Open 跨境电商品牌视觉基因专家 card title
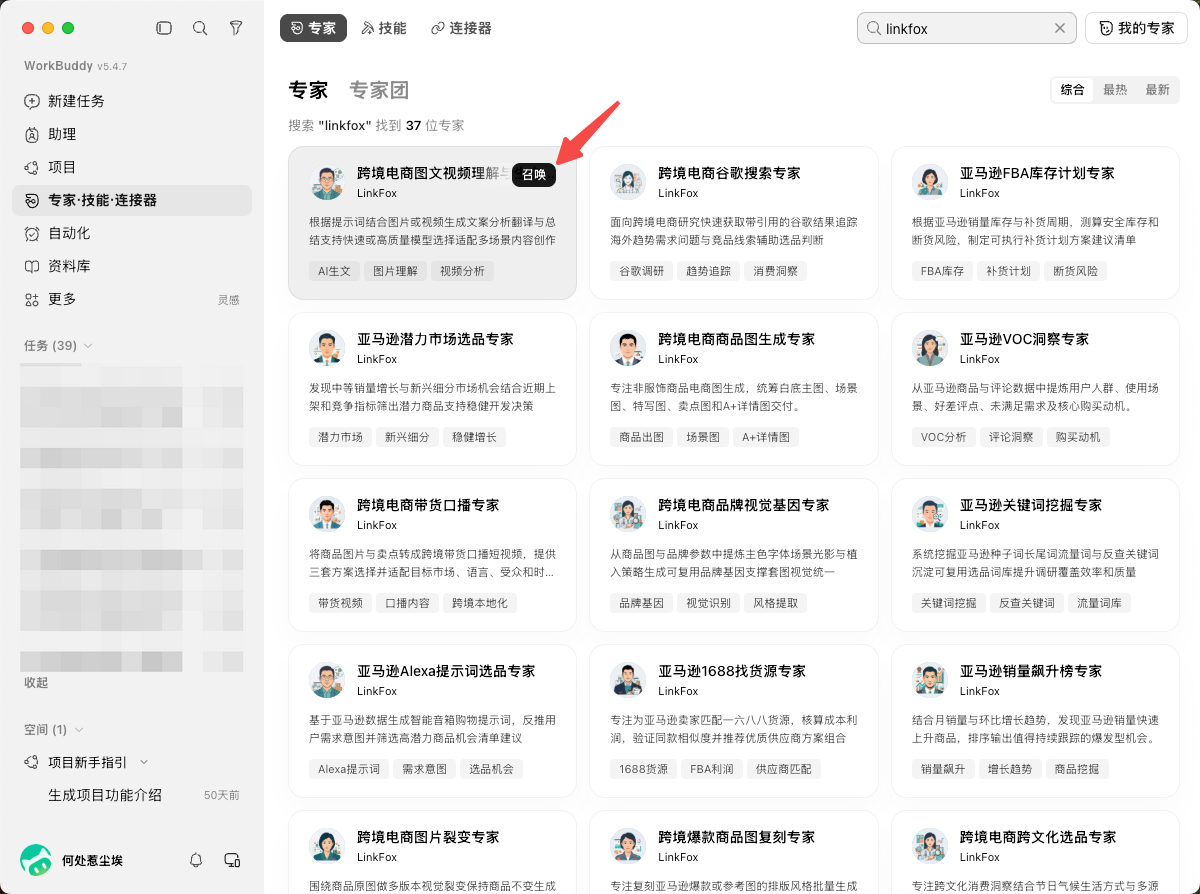Viewport: 1200px width, 894px height. (744, 505)
